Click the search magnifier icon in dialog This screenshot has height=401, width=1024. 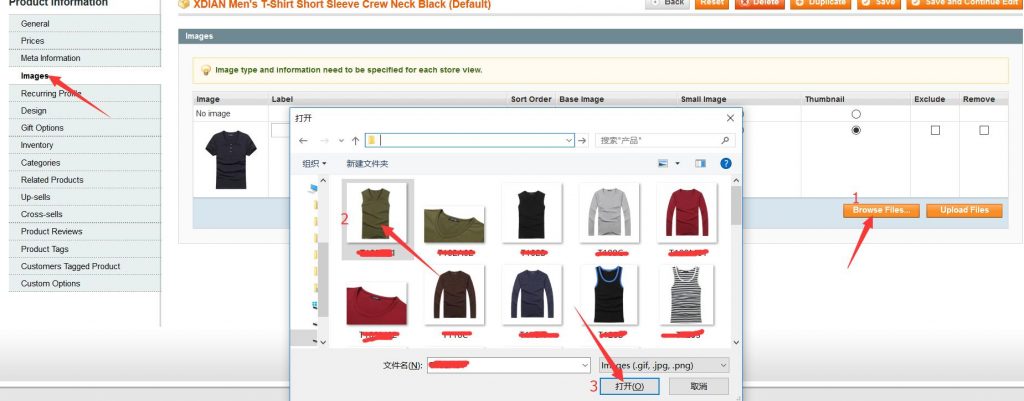726,141
